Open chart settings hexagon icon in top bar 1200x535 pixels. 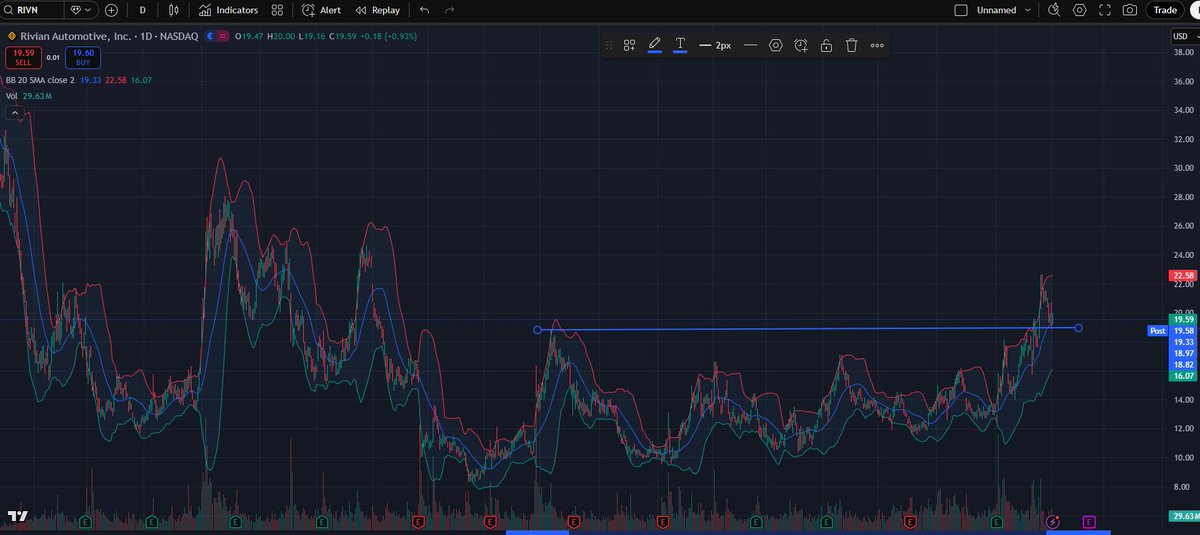[x=1080, y=10]
